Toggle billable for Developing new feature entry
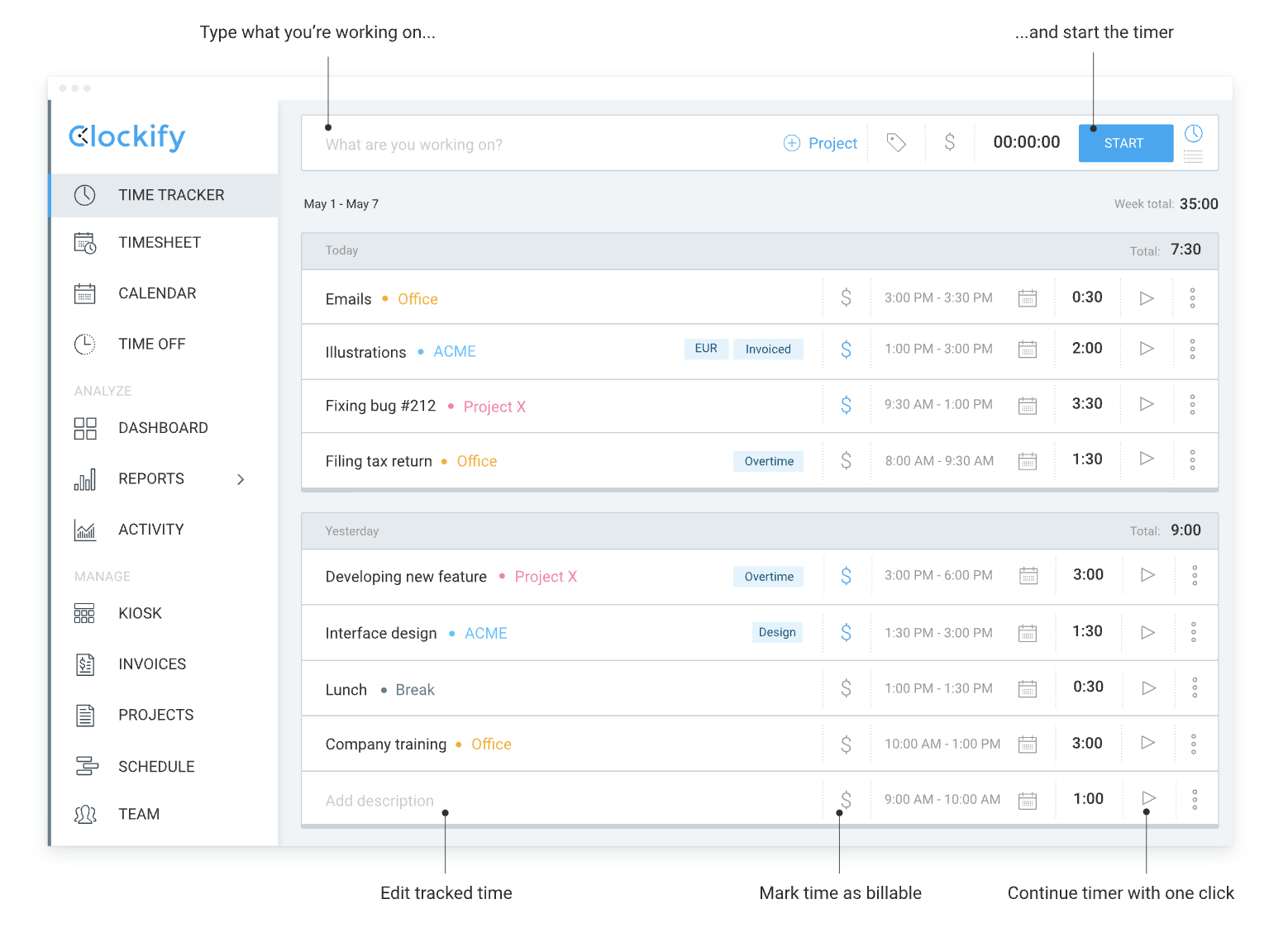The image size is (1288, 942). pos(846,576)
